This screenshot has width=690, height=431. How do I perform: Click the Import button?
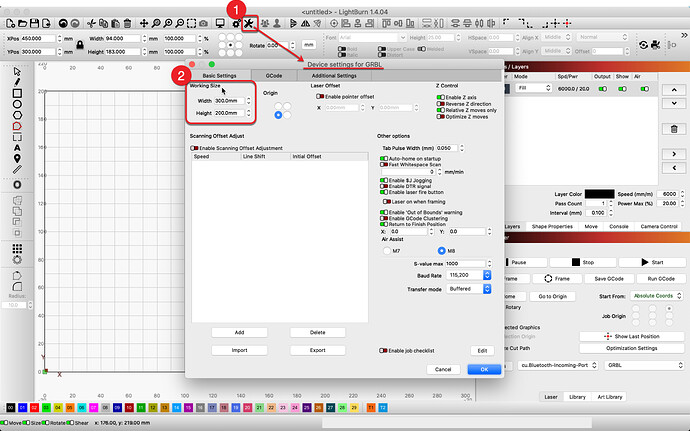pyautogui.click(x=239, y=350)
